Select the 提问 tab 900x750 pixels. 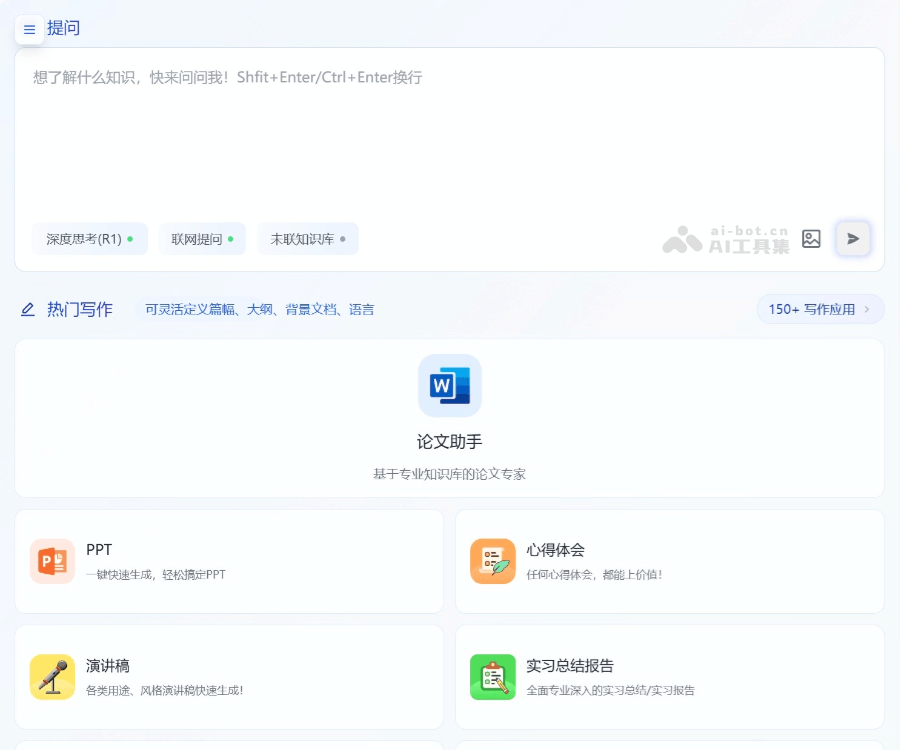point(65,28)
